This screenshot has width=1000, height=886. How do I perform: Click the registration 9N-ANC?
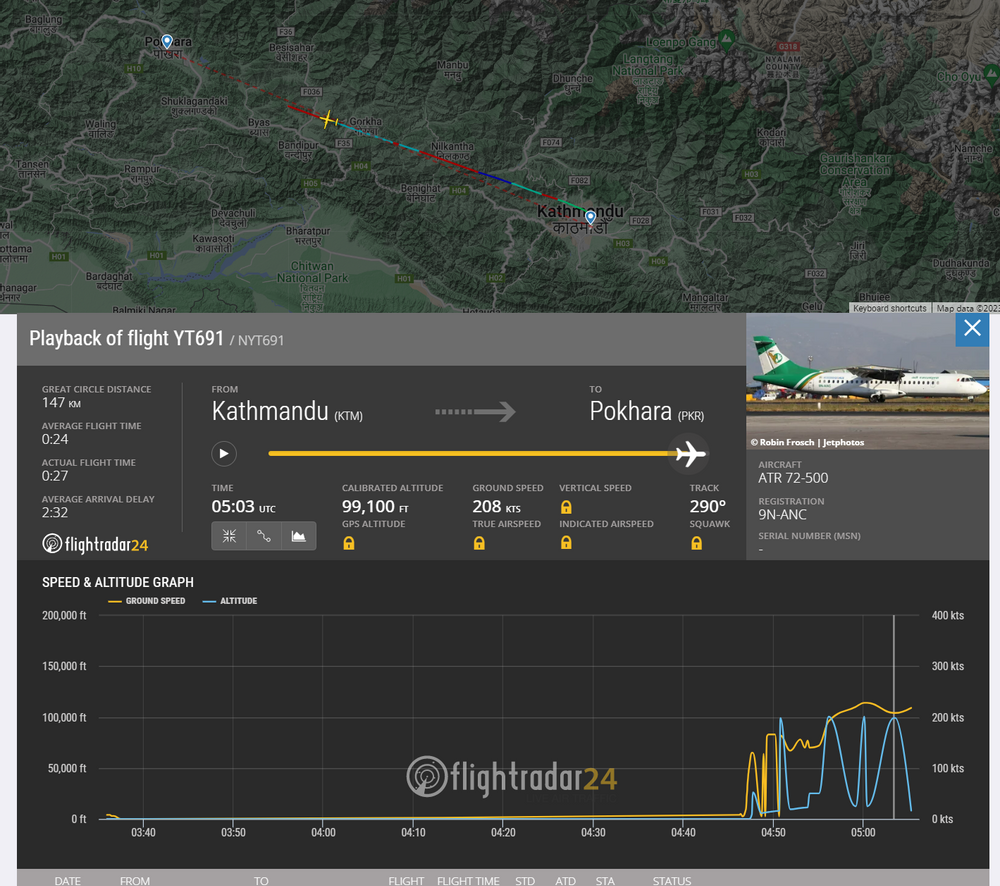click(782, 515)
